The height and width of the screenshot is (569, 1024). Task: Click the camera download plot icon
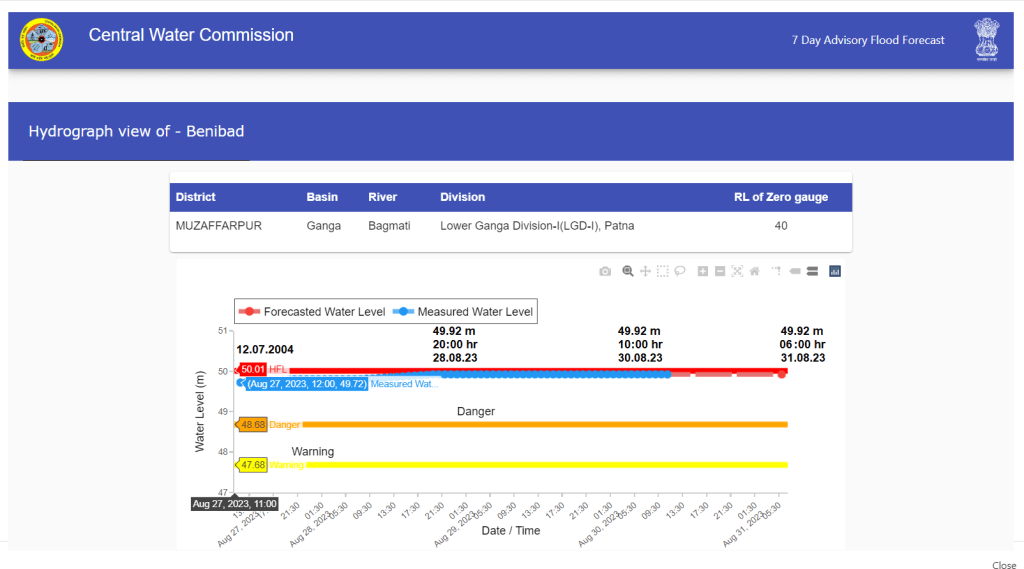pos(605,271)
